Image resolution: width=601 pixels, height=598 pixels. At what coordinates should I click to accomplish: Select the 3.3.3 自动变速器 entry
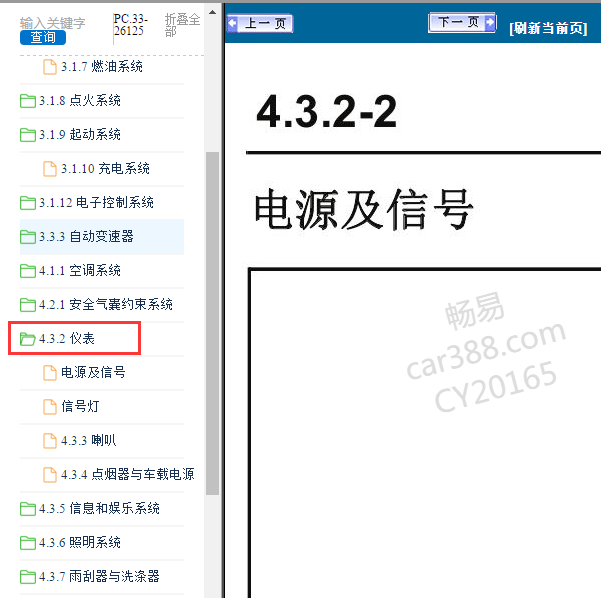86,237
